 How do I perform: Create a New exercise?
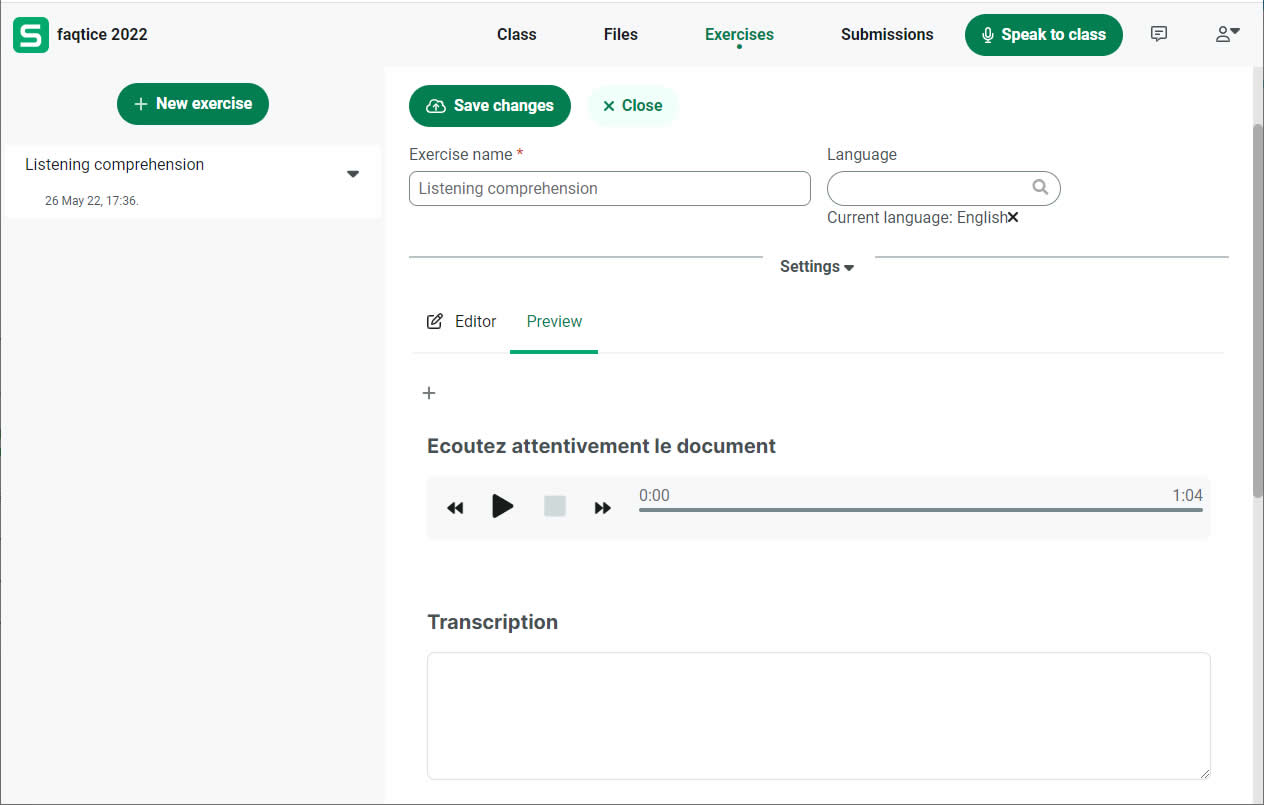tap(193, 104)
